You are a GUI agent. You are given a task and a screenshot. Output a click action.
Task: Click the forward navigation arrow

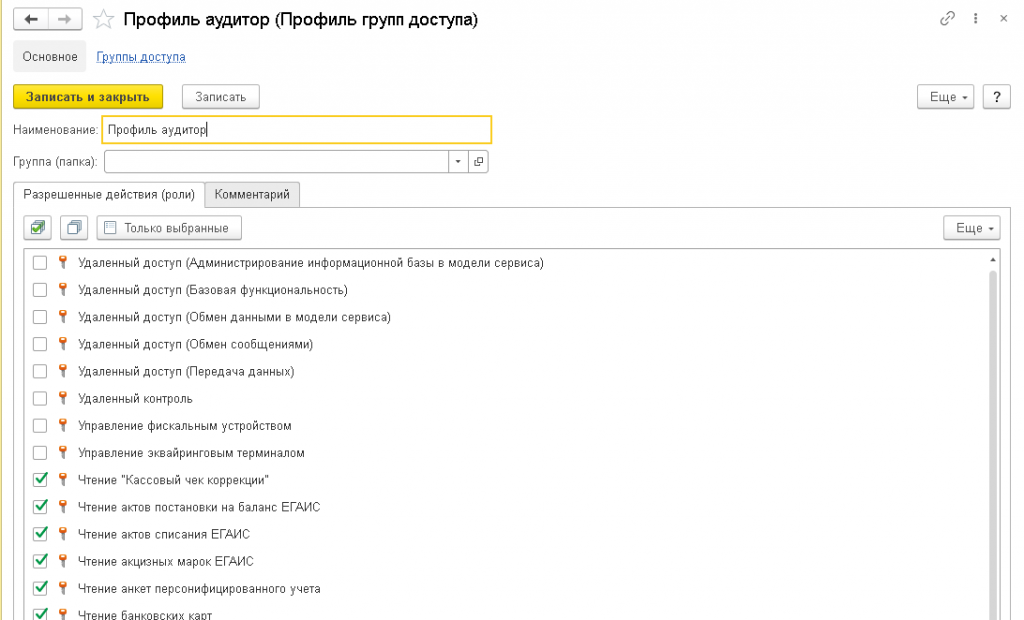(64, 19)
